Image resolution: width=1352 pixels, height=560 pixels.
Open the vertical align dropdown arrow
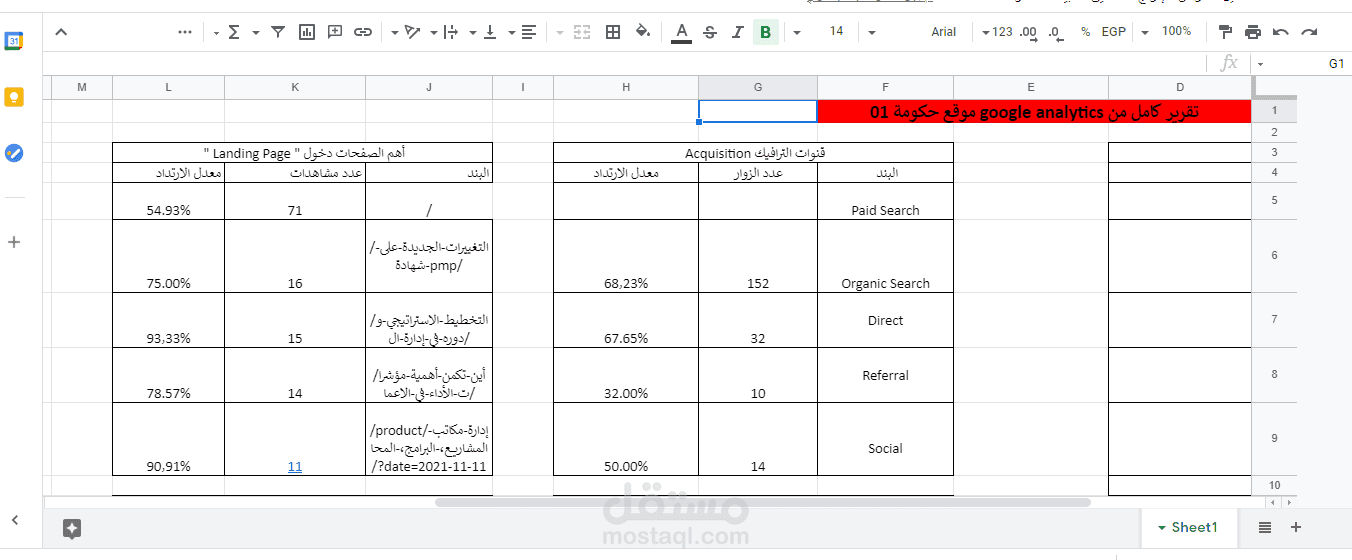(x=472, y=32)
